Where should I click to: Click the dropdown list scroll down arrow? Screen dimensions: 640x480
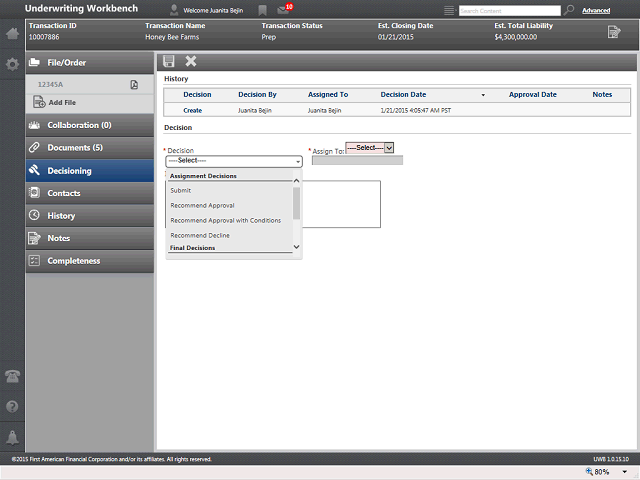point(297,247)
